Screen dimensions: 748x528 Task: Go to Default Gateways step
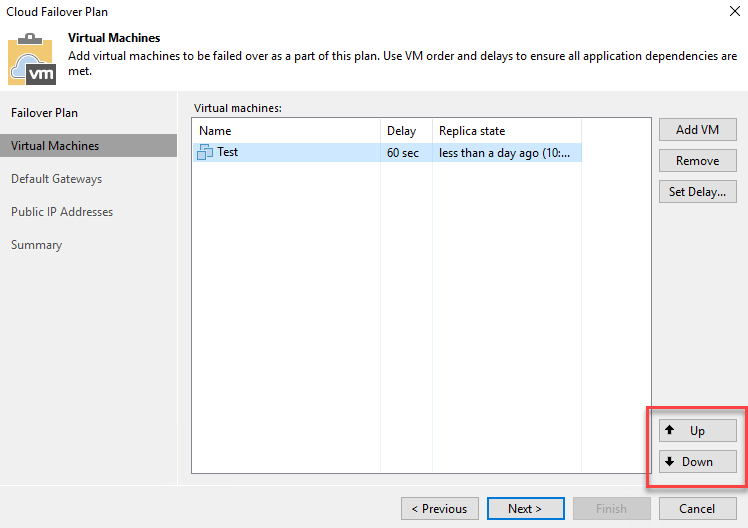pos(56,179)
